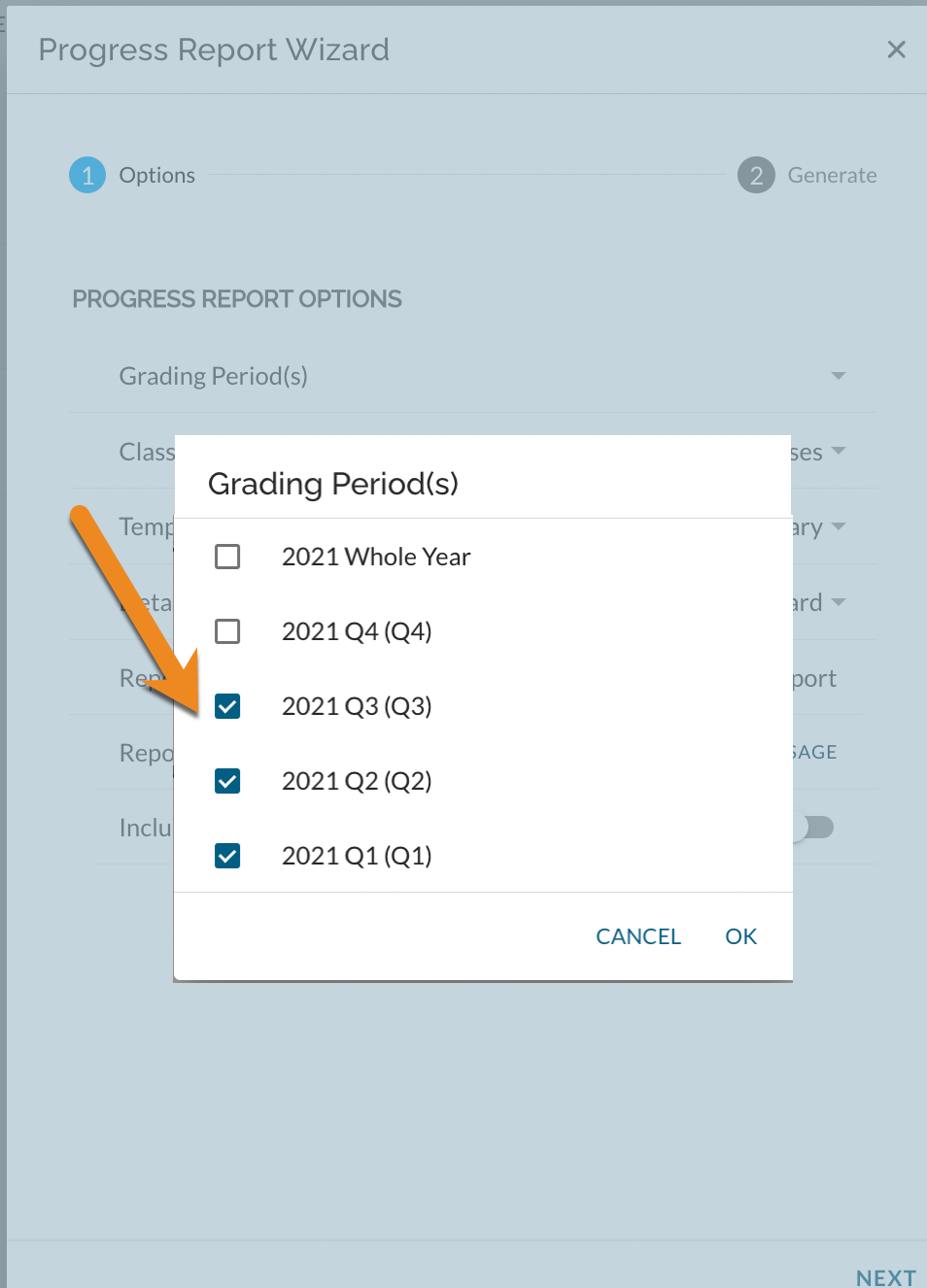Image resolution: width=927 pixels, height=1288 pixels.
Task: Select the Options wizard step label
Action: pos(156,175)
